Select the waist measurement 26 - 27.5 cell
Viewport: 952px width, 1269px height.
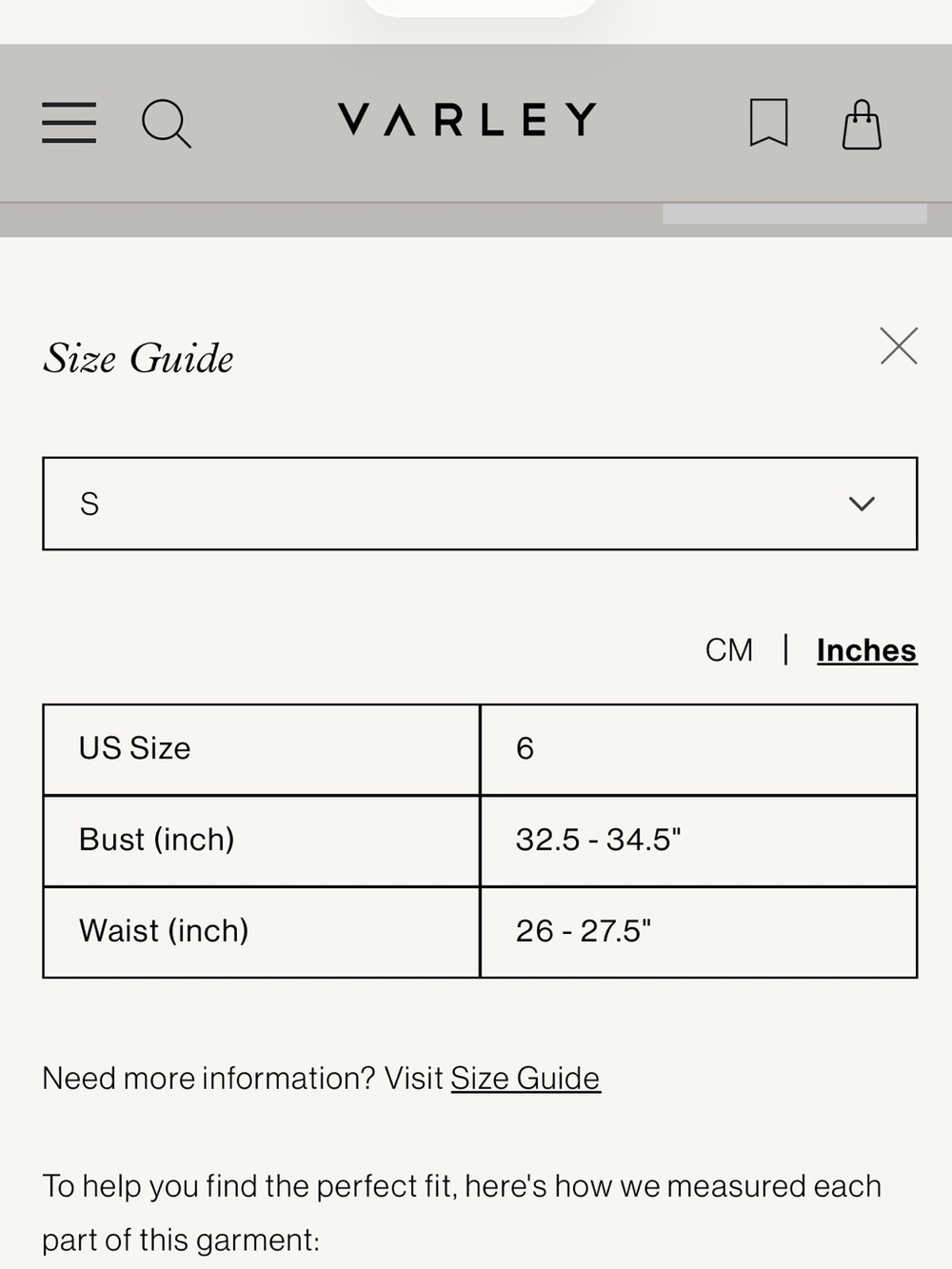pos(699,932)
